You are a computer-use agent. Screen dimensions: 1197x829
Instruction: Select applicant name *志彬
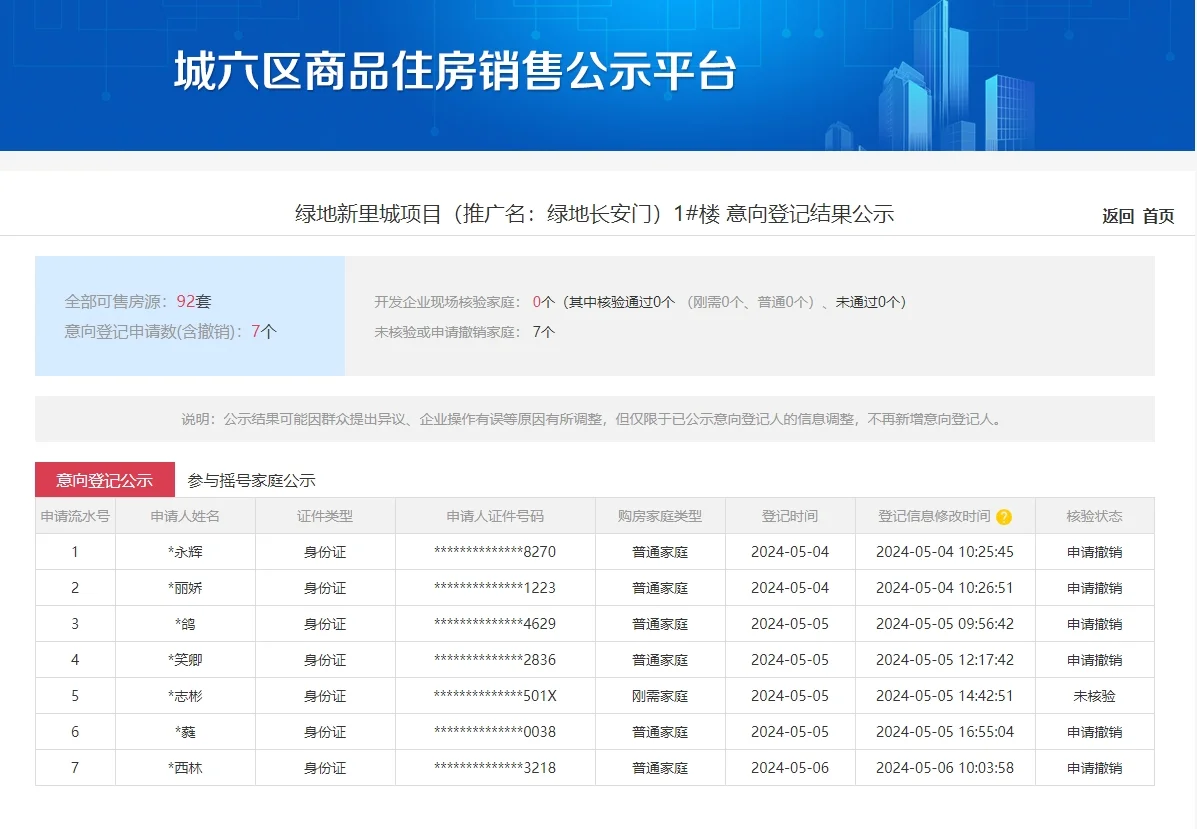[x=185, y=695]
